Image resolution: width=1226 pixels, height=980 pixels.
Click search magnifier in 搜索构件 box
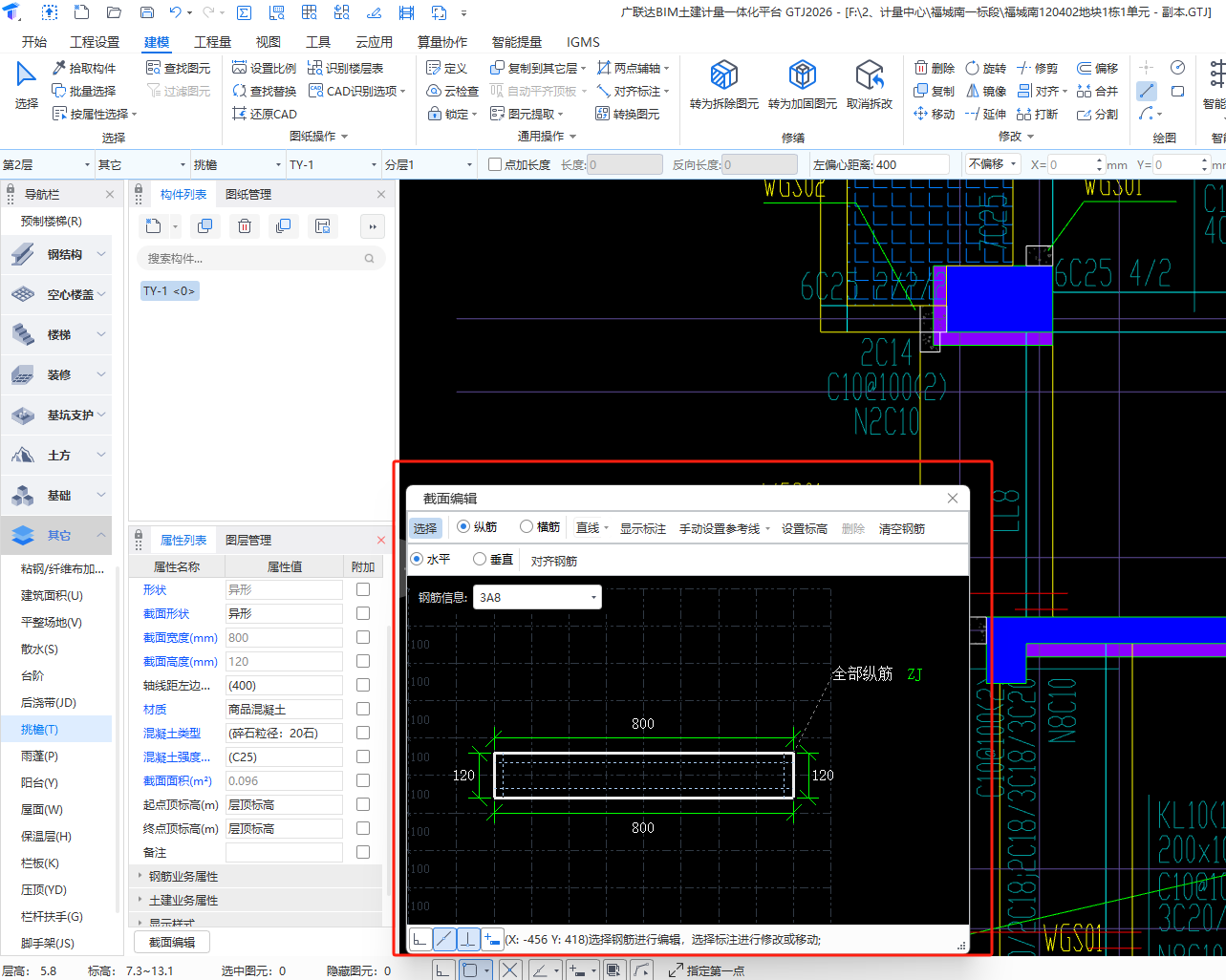369,258
